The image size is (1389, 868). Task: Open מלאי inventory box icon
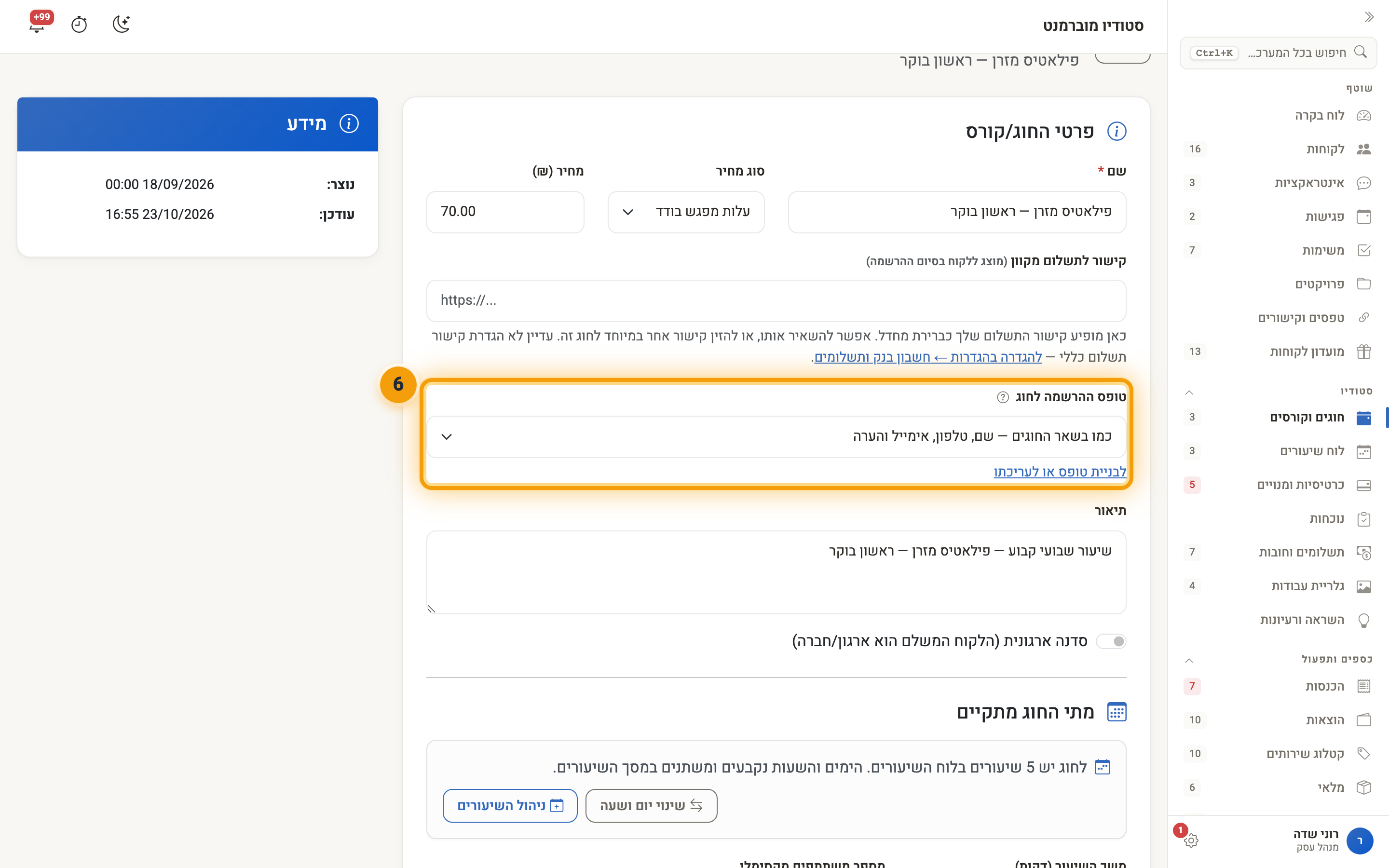point(1364,787)
